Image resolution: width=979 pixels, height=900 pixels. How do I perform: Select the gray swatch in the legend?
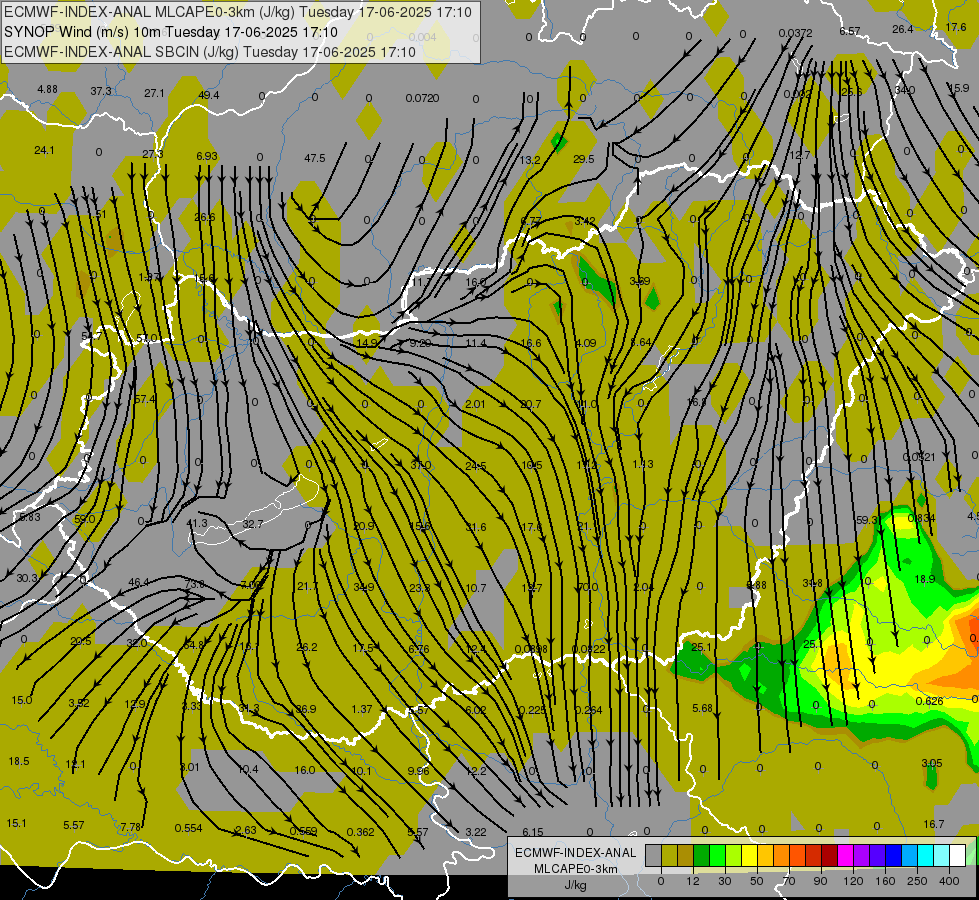coord(654,855)
